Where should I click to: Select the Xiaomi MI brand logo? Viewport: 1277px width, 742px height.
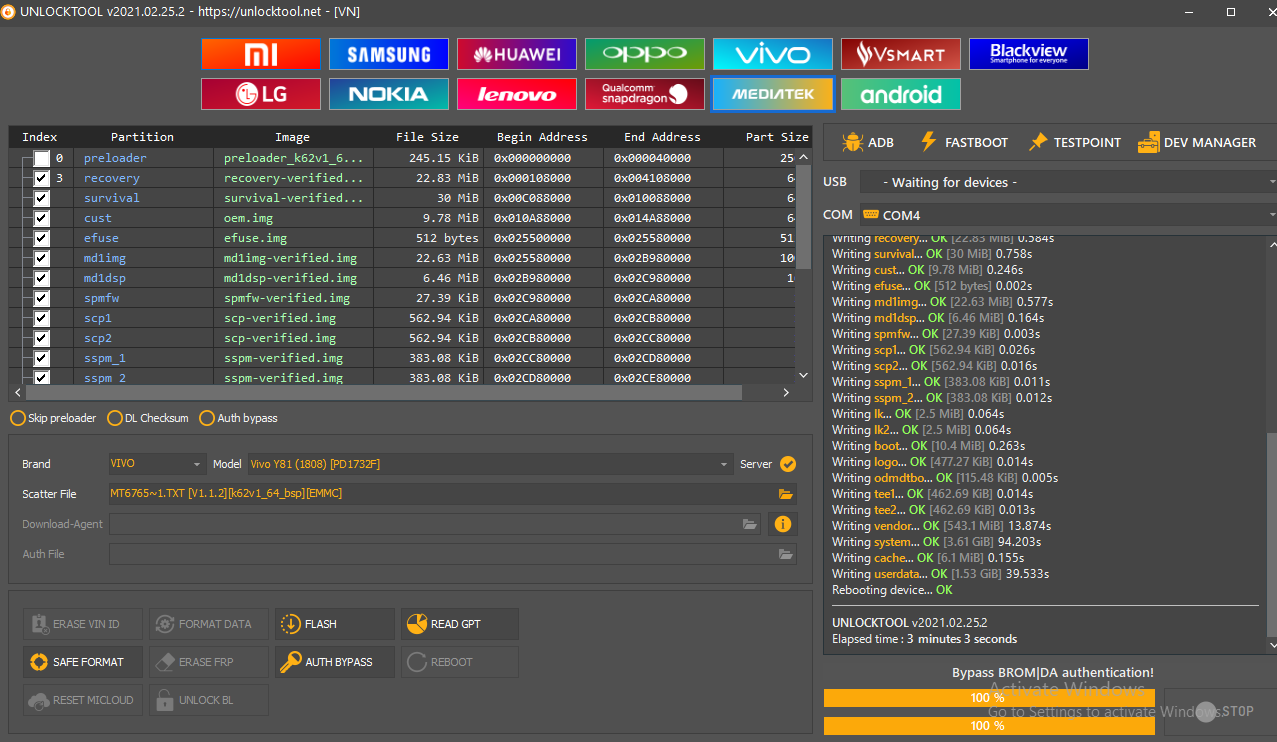[x=261, y=54]
